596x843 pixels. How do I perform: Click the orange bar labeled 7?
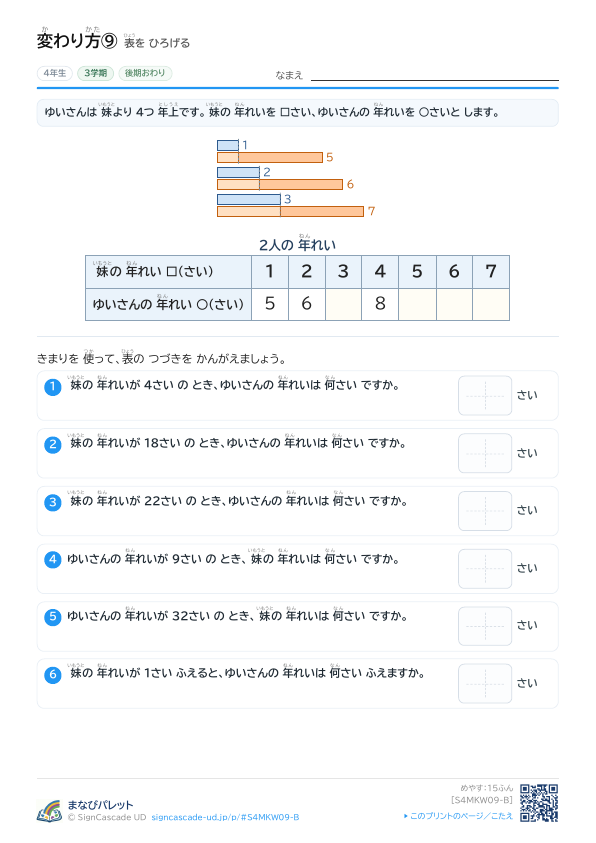(290, 211)
